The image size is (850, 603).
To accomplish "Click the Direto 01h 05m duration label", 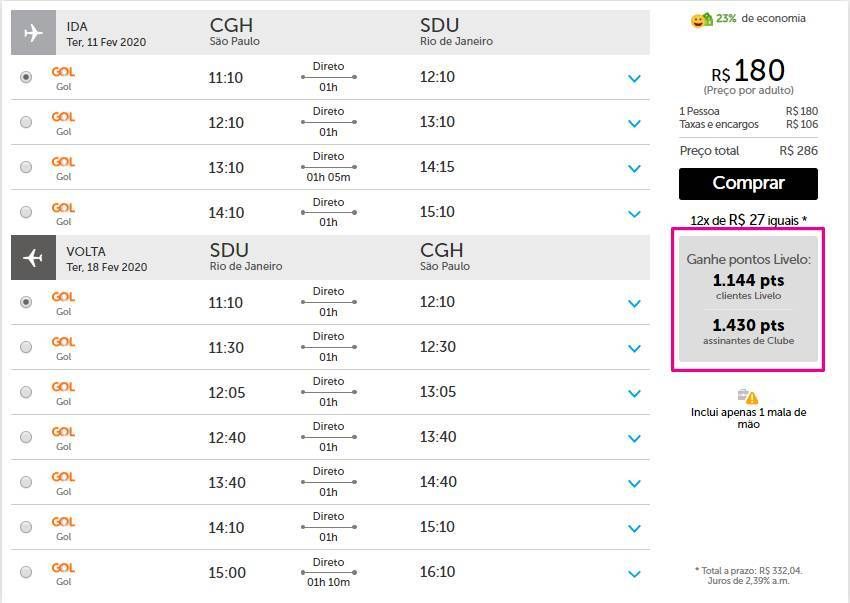I will click(x=328, y=167).
